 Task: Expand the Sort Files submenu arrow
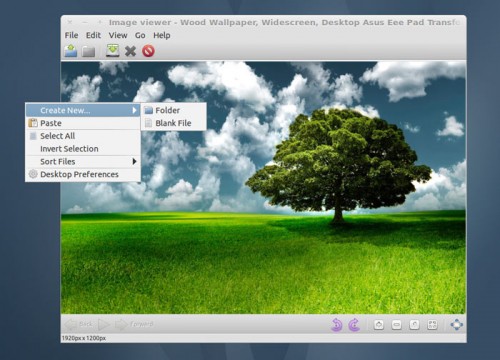click(134, 161)
